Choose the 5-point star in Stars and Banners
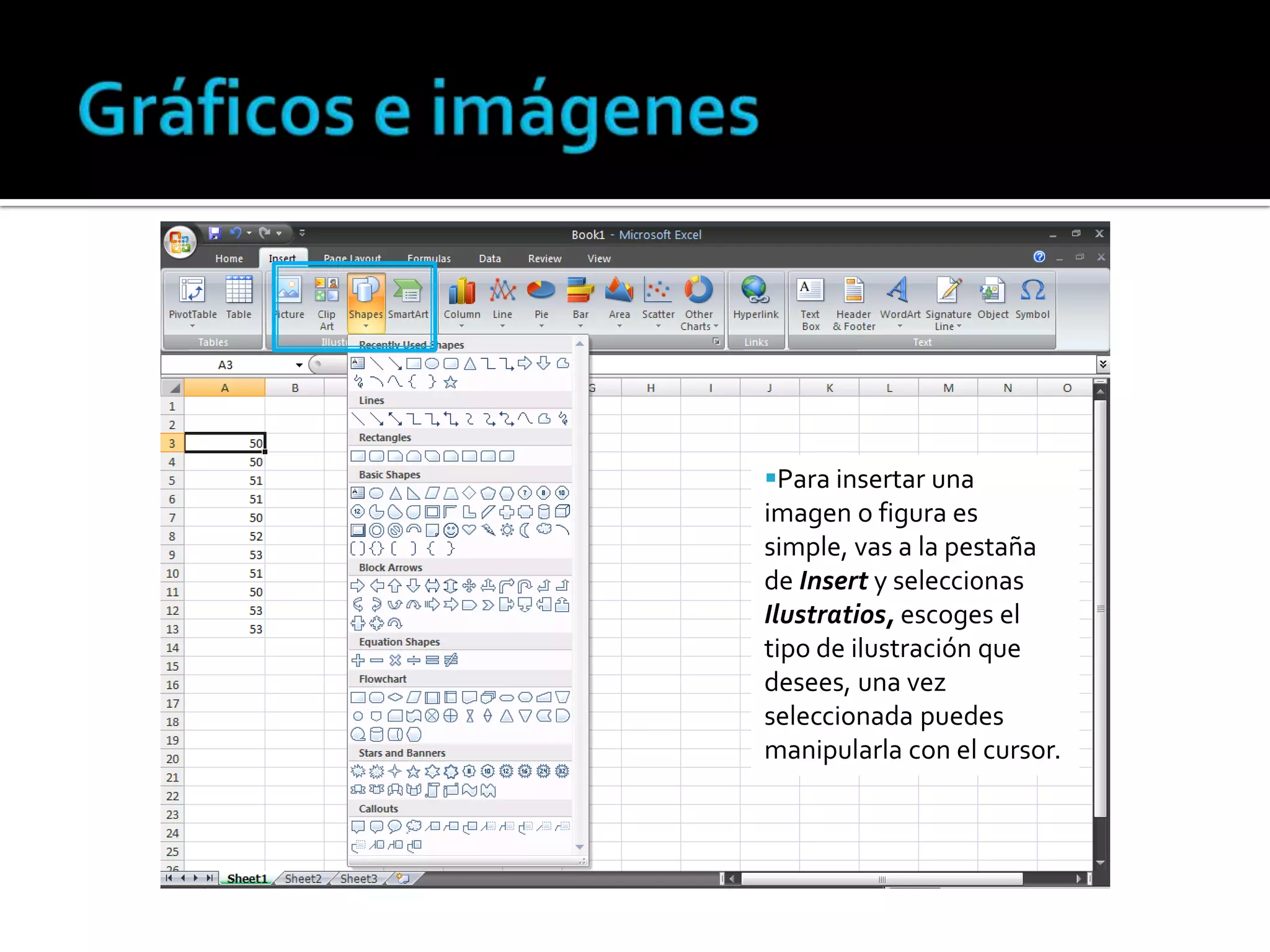The width and height of the screenshot is (1270, 952). tap(414, 772)
